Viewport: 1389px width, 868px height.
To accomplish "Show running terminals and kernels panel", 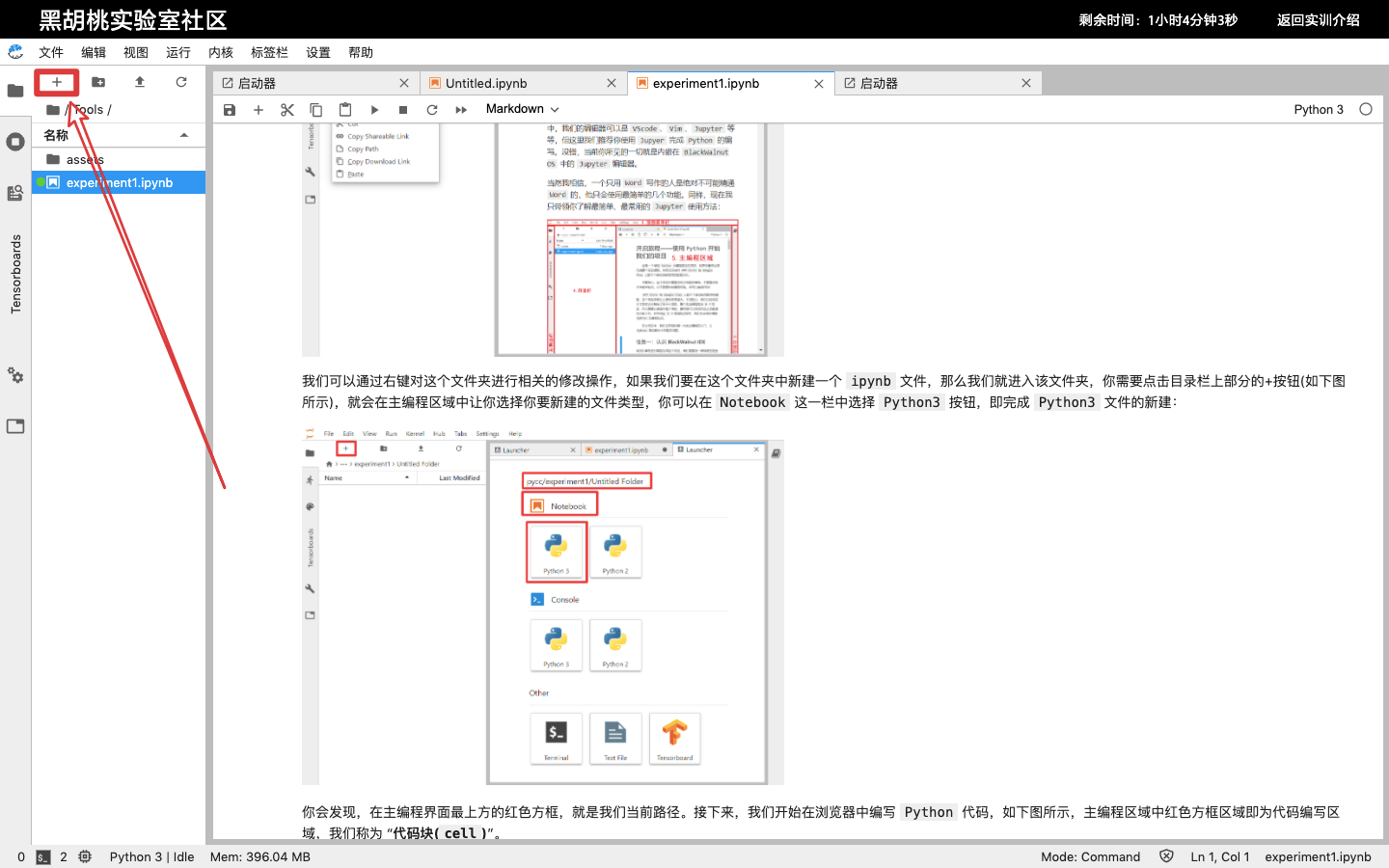I will point(15,142).
